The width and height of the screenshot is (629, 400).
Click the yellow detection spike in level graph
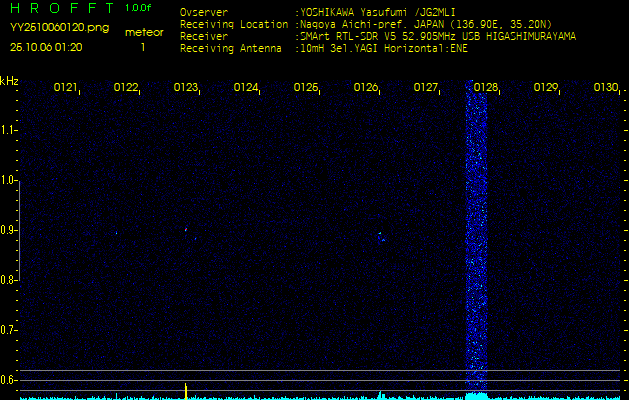(x=186, y=391)
